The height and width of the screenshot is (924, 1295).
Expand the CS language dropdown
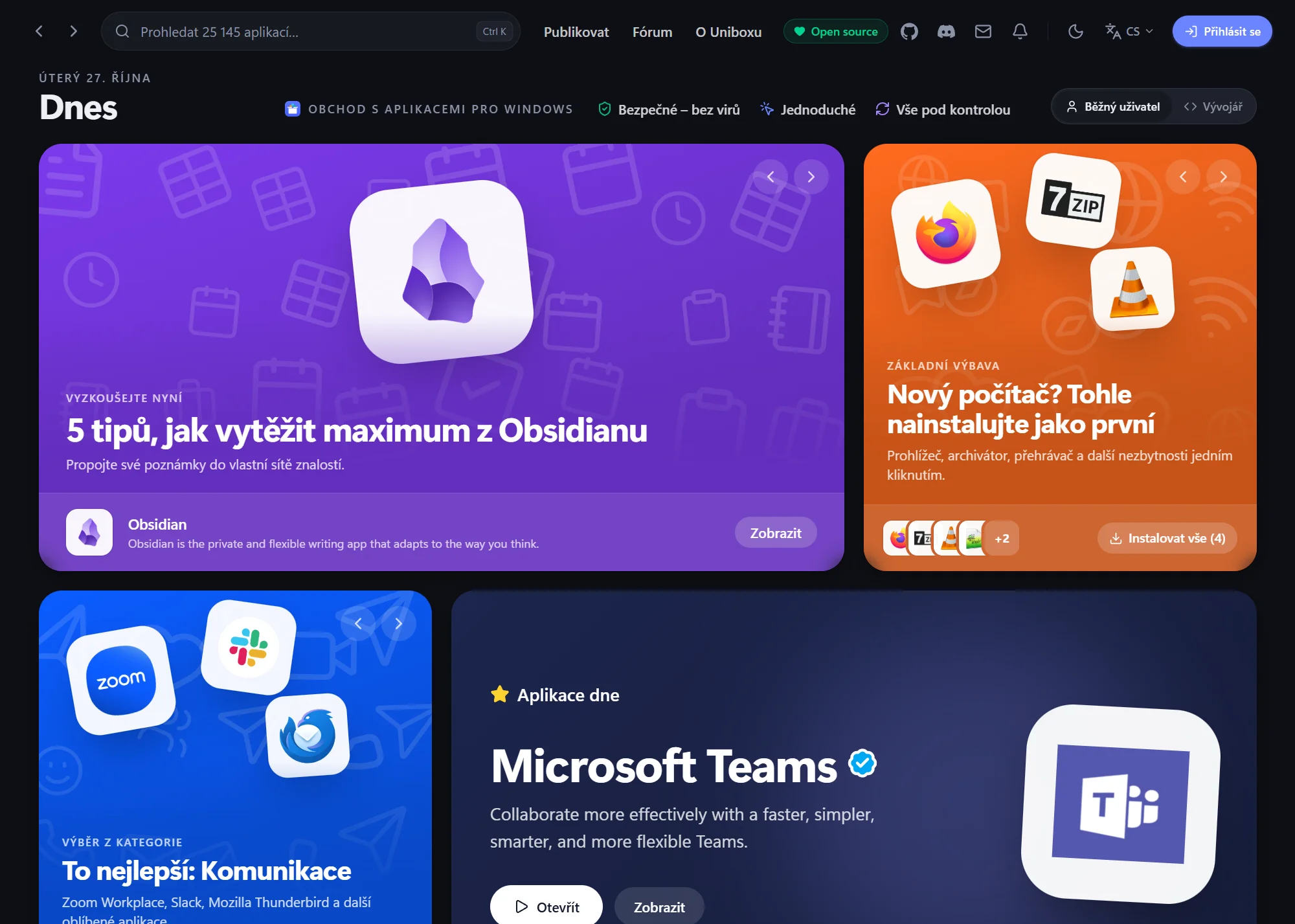tap(1129, 32)
